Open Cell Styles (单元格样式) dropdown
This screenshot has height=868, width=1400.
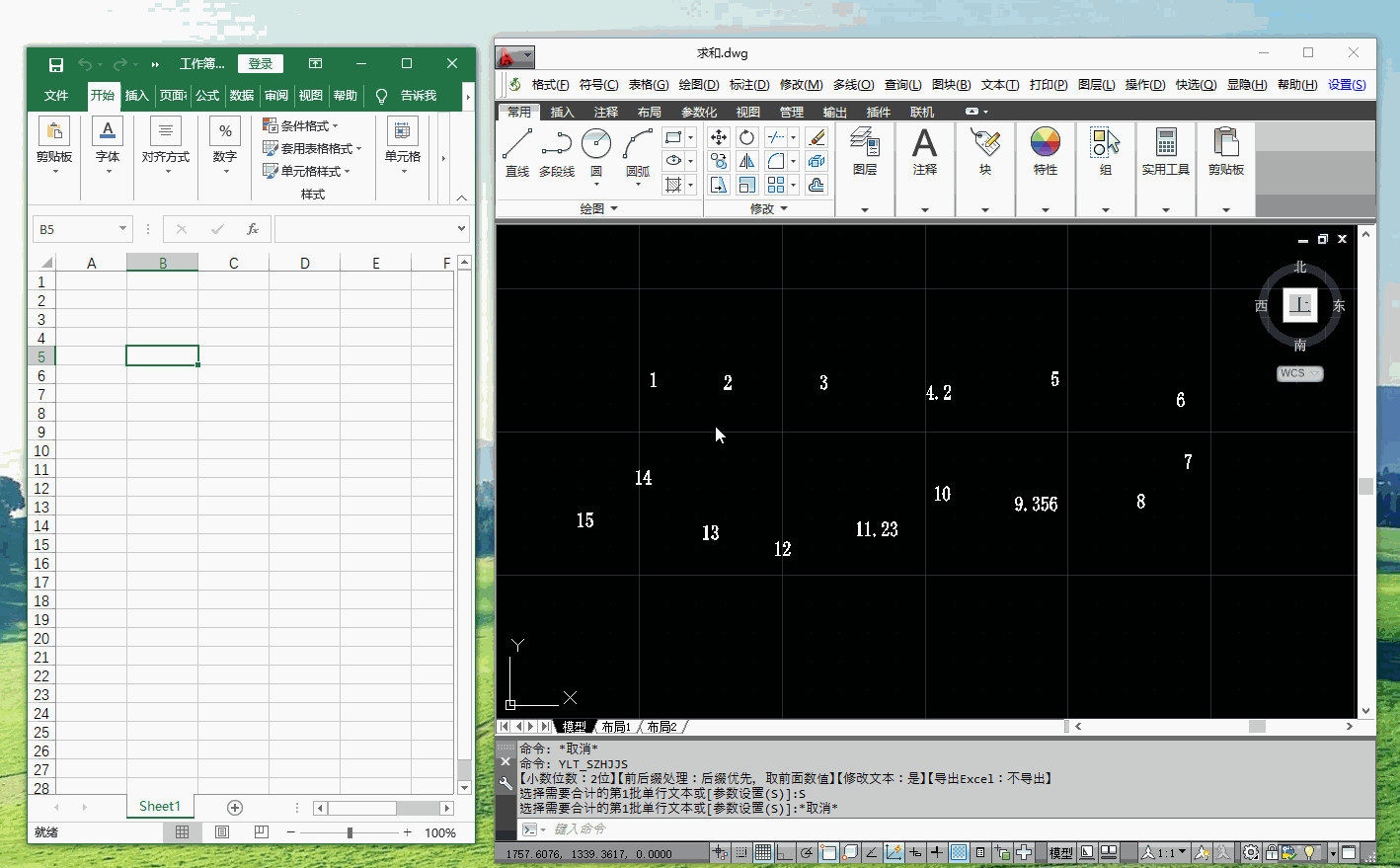tap(306, 171)
